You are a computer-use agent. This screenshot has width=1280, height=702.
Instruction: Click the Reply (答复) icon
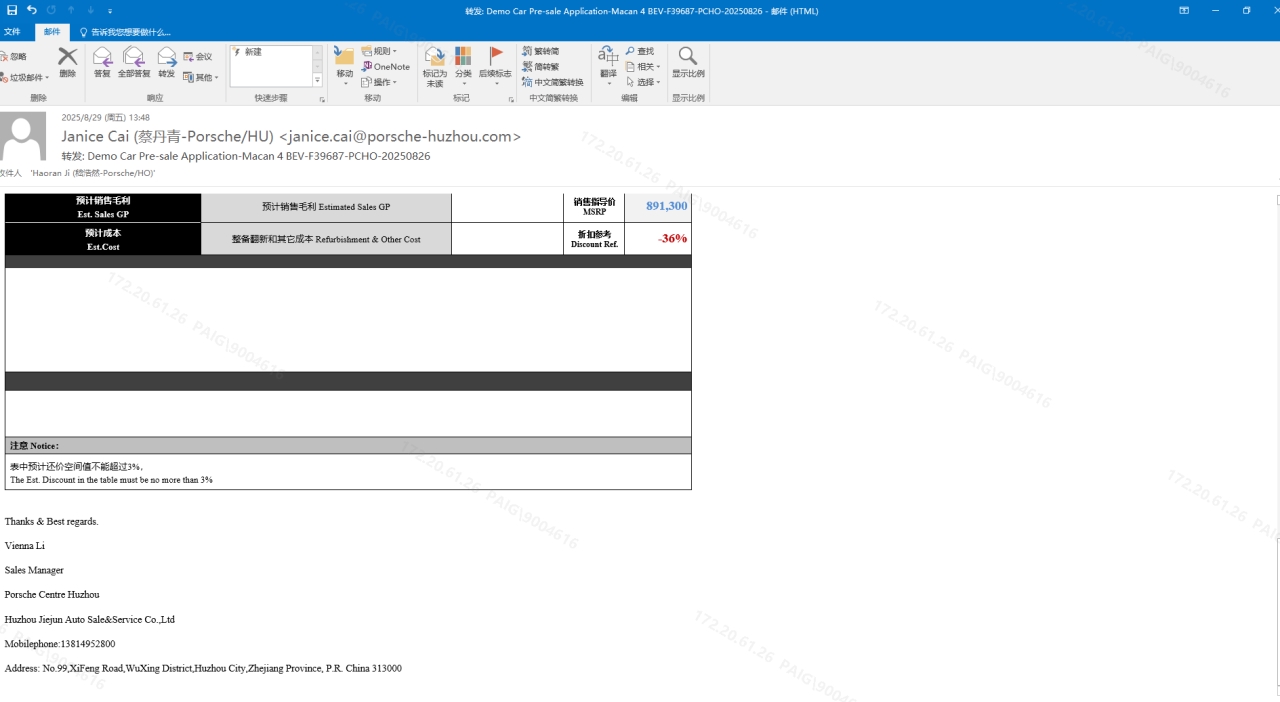(102, 62)
